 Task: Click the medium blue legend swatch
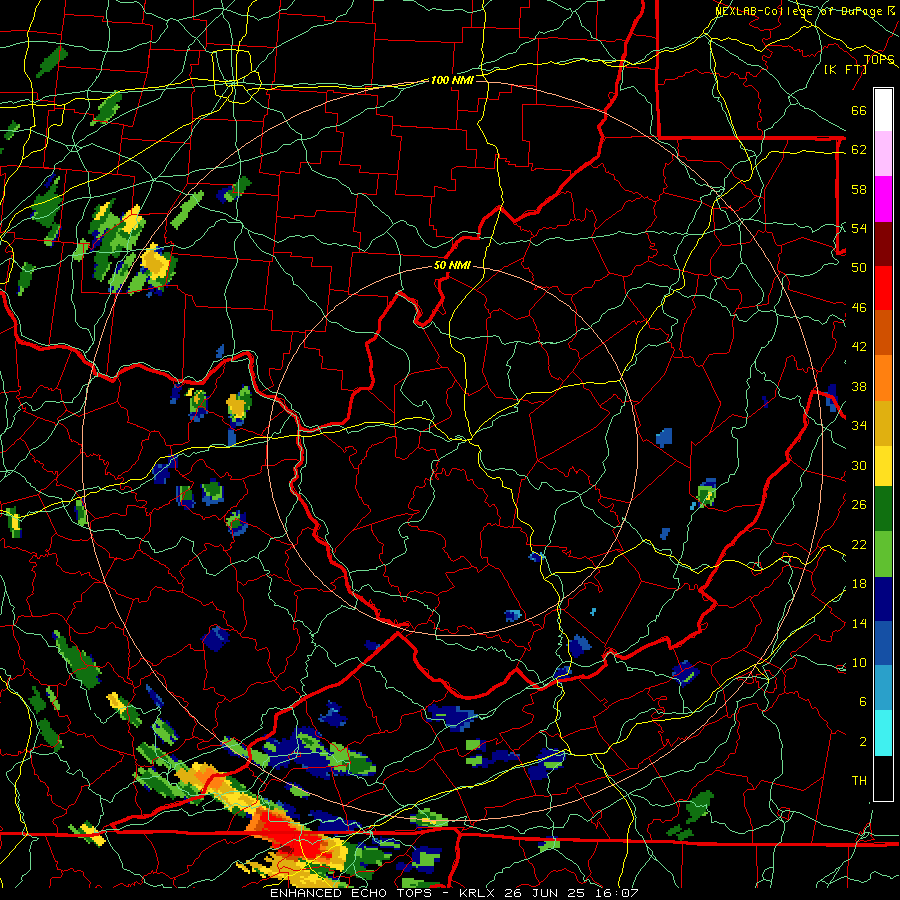[883, 644]
